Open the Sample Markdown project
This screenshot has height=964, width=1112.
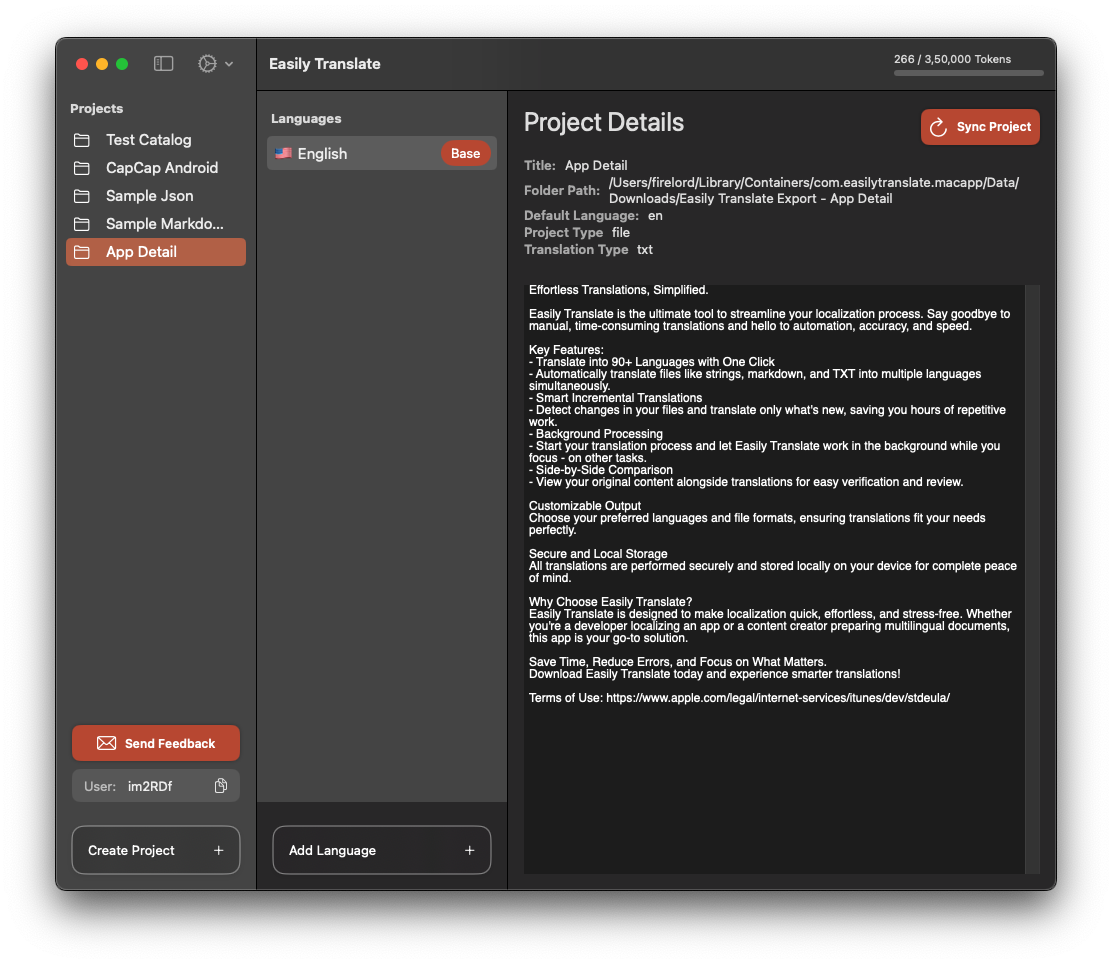(164, 224)
